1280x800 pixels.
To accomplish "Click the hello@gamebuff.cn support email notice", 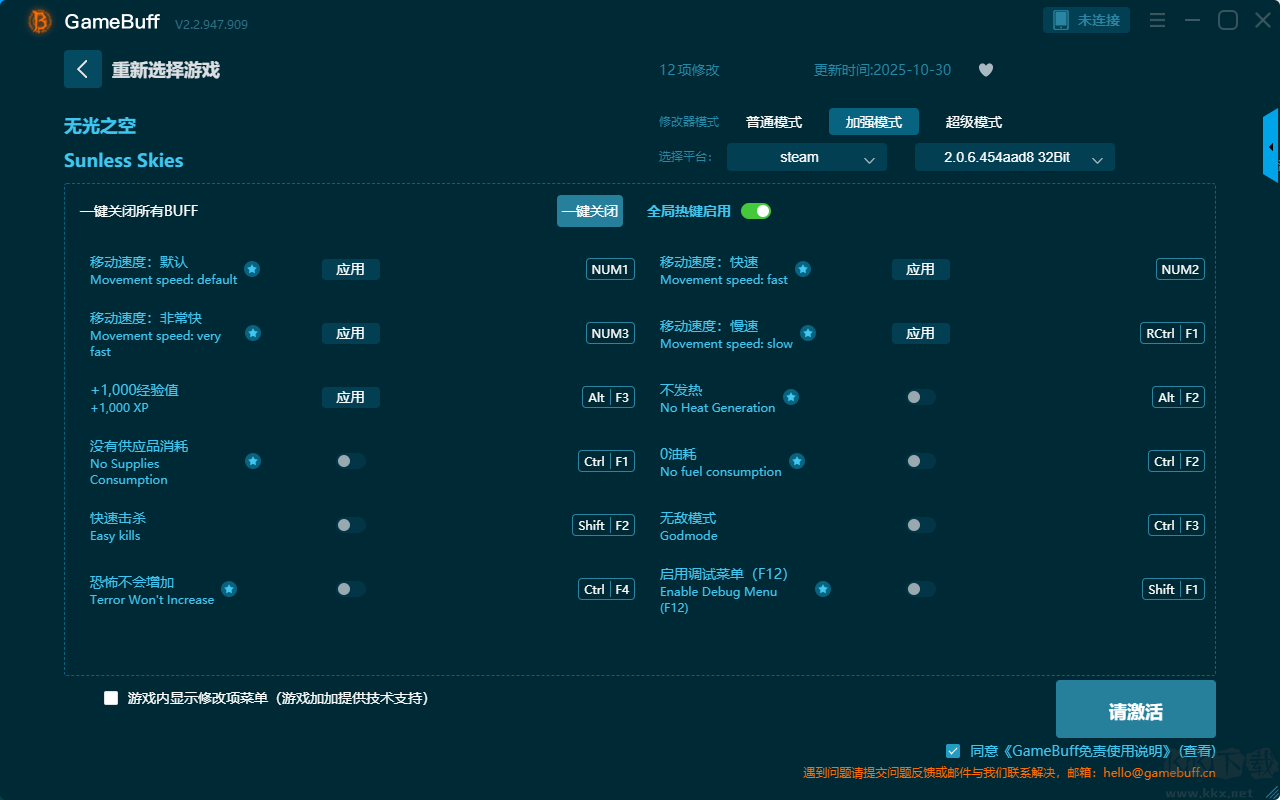I will (x=1009, y=772).
